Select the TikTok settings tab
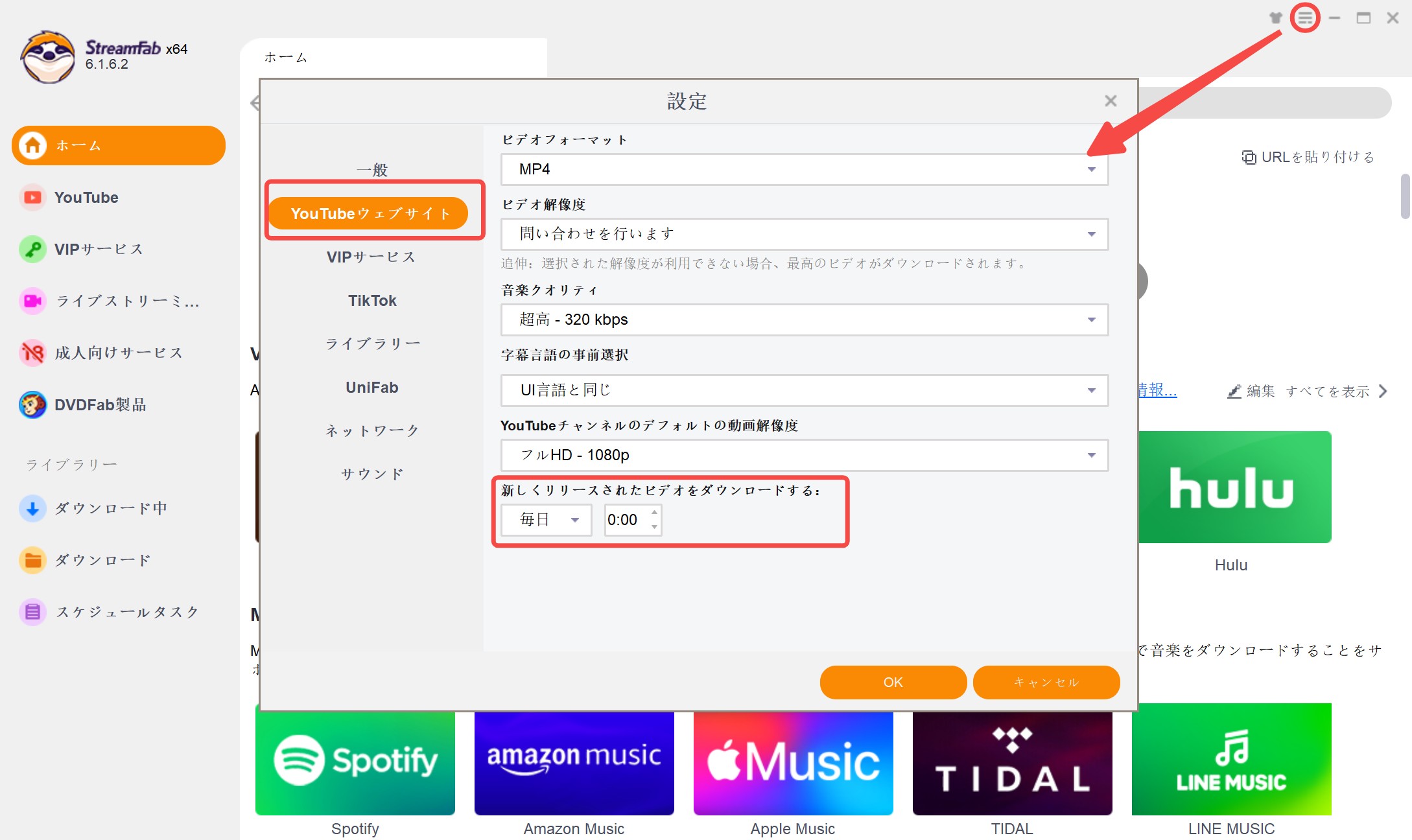Screen dimensions: 1412x840 (372, 300)
